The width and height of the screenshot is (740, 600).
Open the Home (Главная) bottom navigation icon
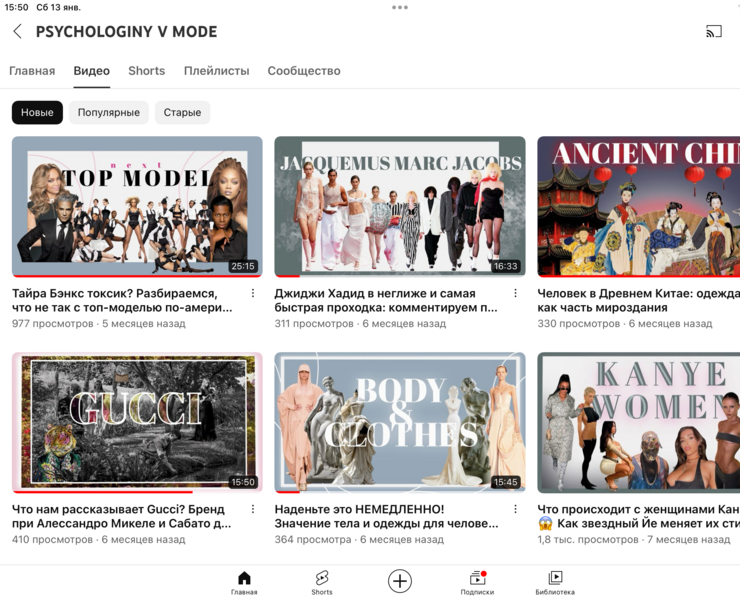244,582
